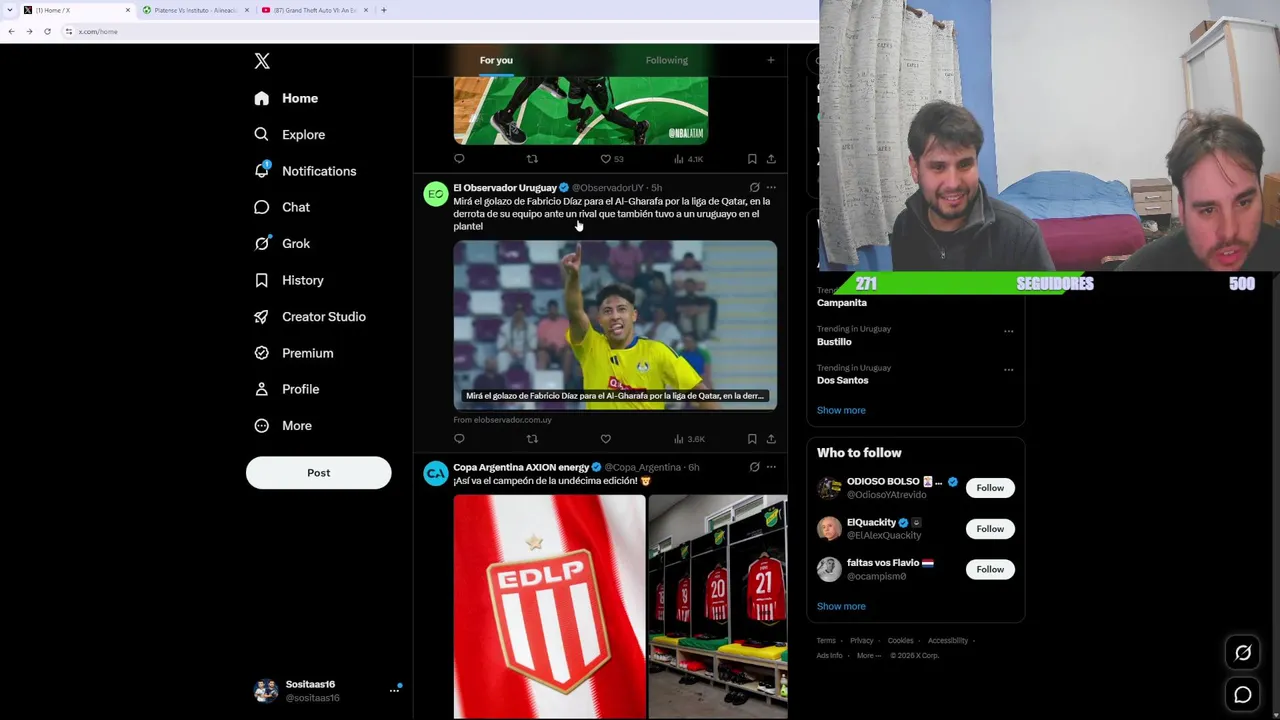The width and height of the screenshot is (1280, 720).
Task: View analytics showing 4.1K views
Action: (x=689, y=159)
